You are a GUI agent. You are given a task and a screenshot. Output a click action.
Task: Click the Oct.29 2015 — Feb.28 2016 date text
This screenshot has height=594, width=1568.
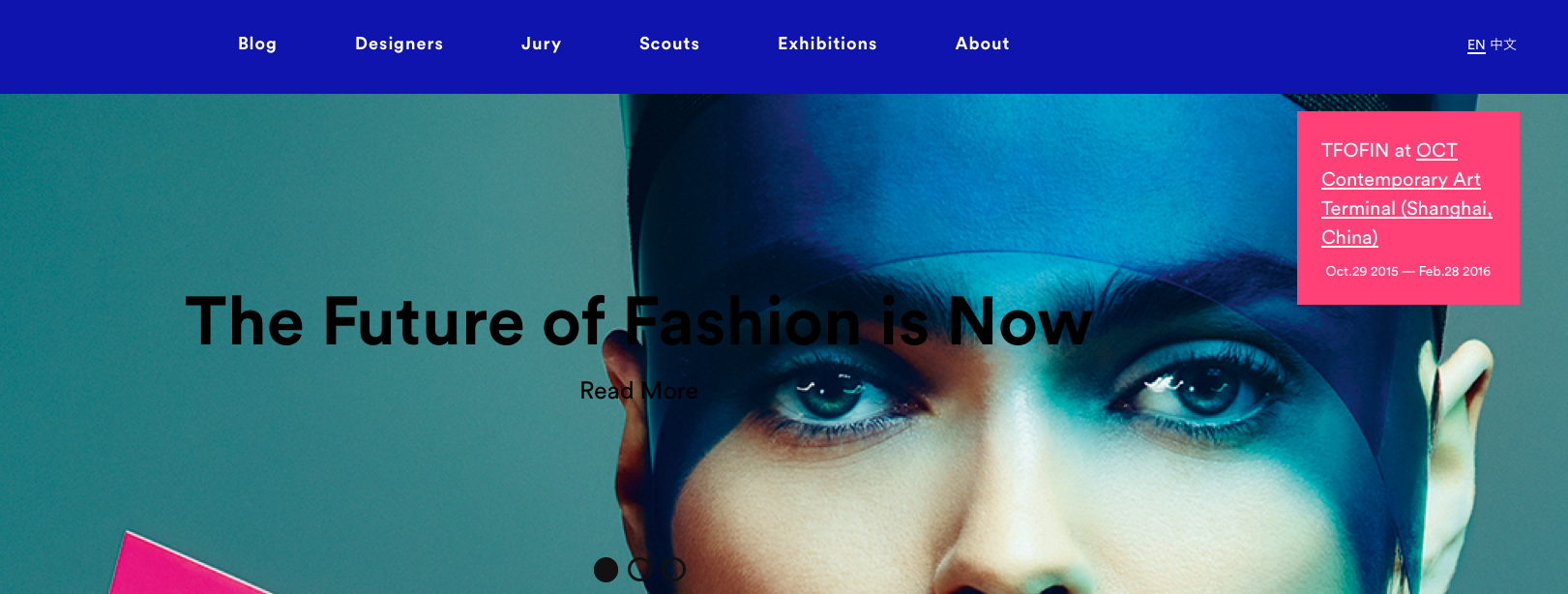[1407, 272]
